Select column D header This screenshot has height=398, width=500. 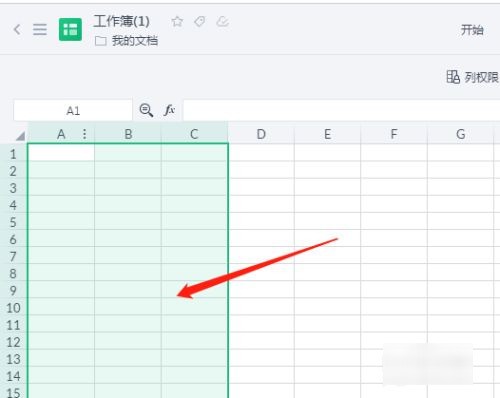coord(261,134)
